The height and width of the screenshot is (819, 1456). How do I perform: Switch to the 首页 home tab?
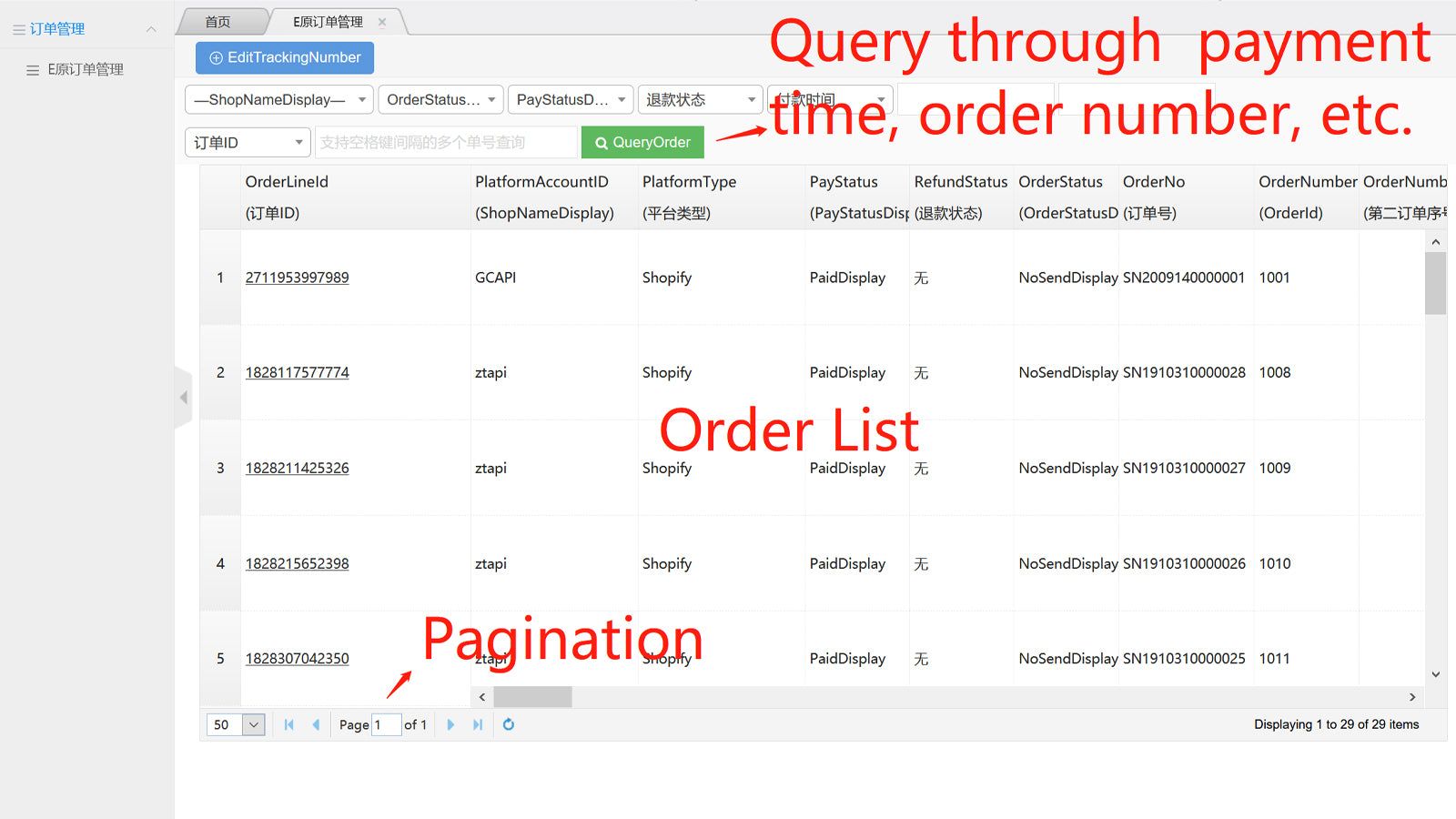218,22
